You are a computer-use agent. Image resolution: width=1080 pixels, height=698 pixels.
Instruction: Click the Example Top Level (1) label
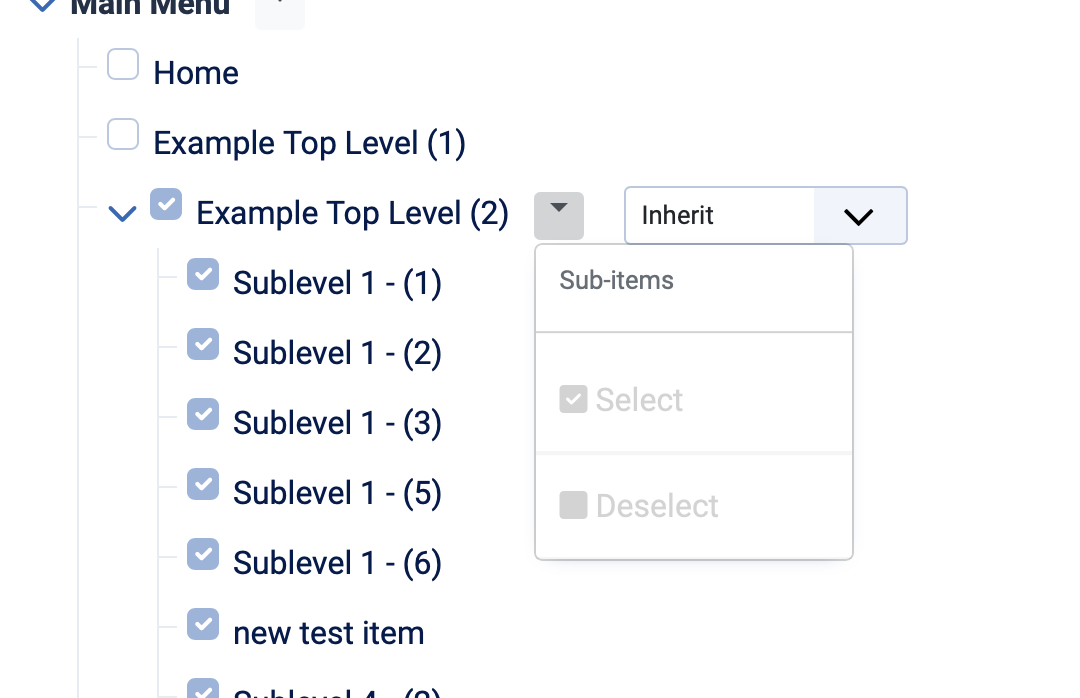(309, 143)
